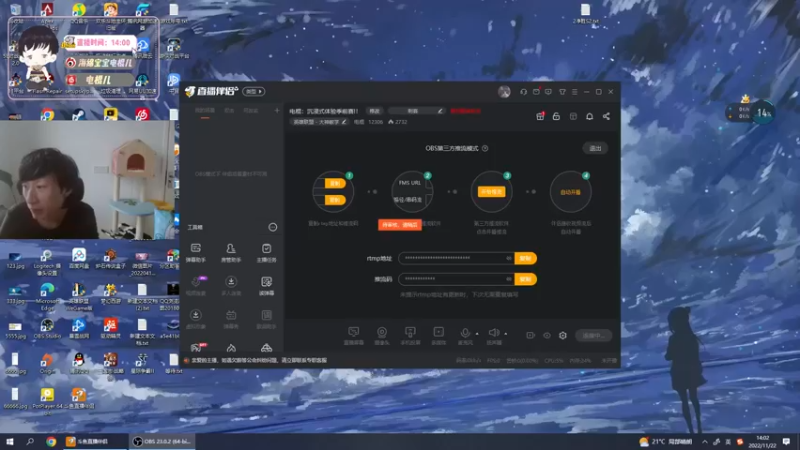
Task: Add the camera source from bottom toolbar
Action: coord(382,335)
